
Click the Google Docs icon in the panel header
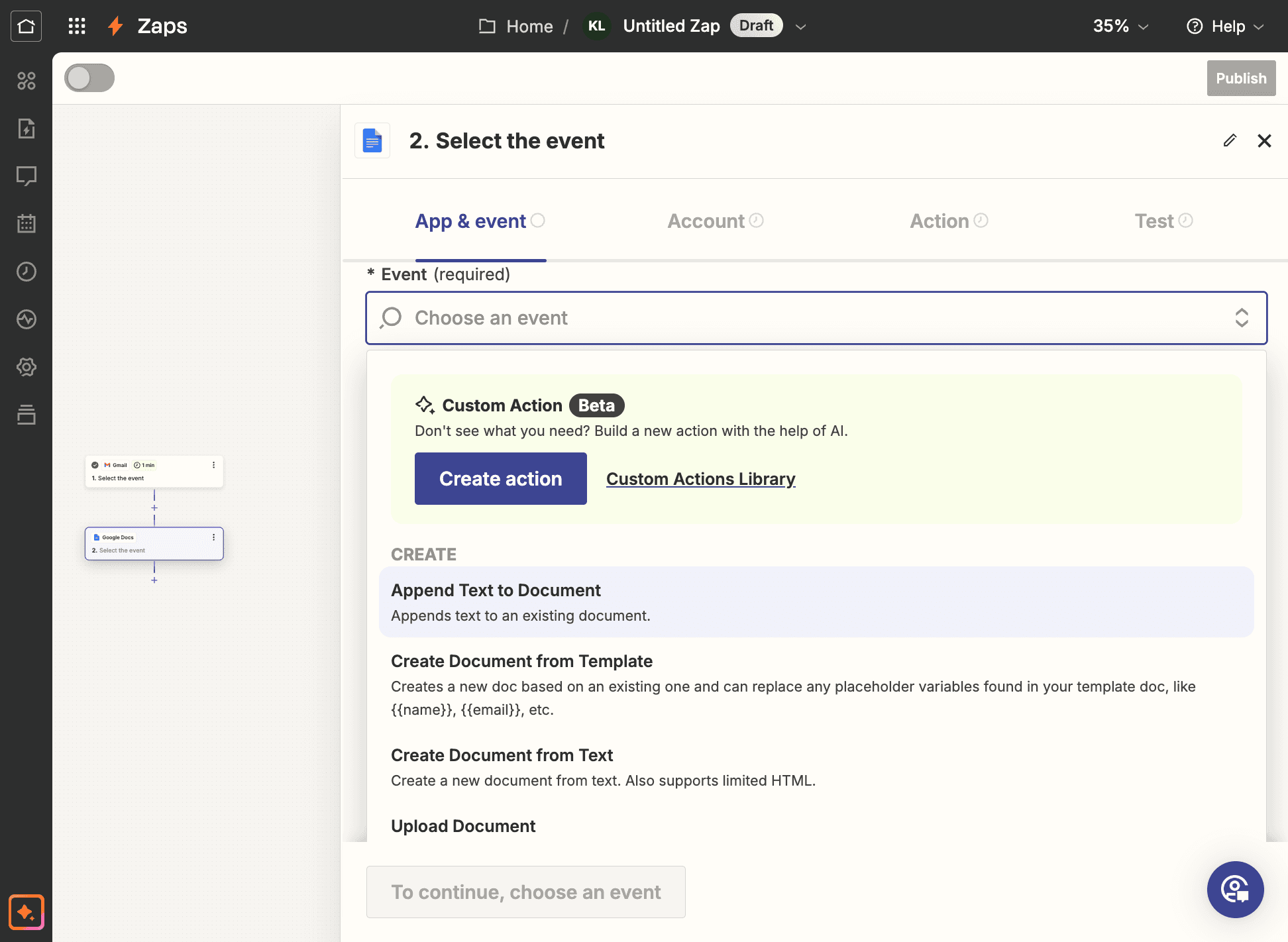(x=372, y=140)
